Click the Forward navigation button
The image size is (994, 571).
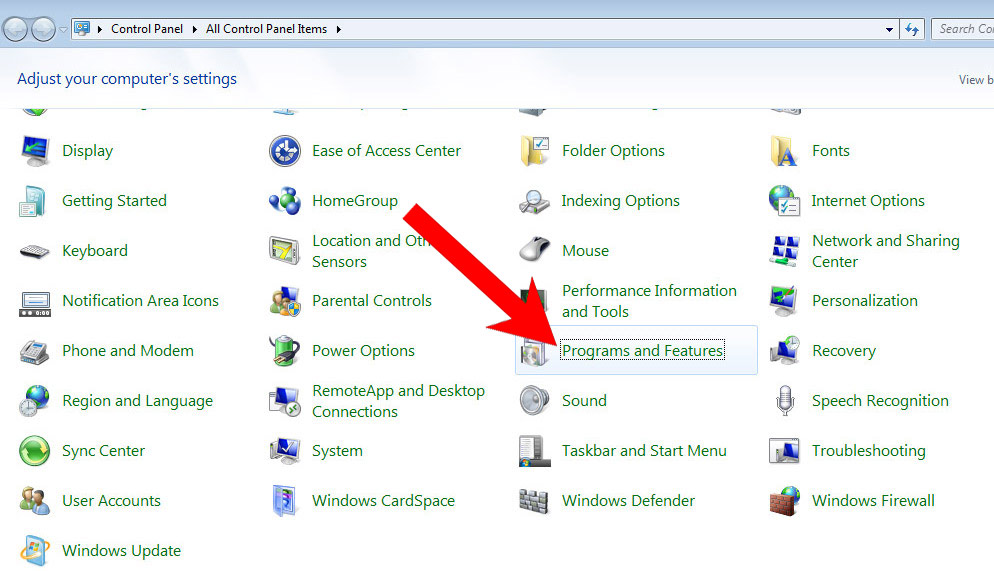[43, 29]
